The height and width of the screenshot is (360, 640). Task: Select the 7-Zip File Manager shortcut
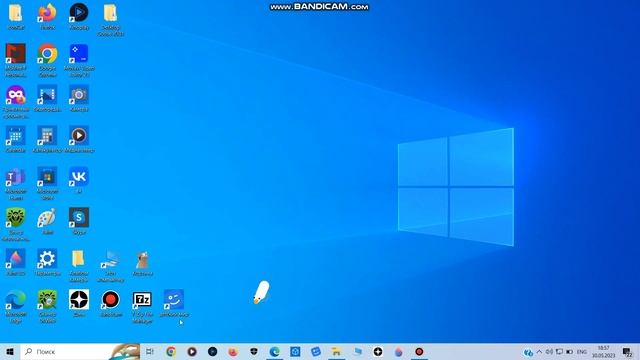pyautogui.click(x=142, y=307)
